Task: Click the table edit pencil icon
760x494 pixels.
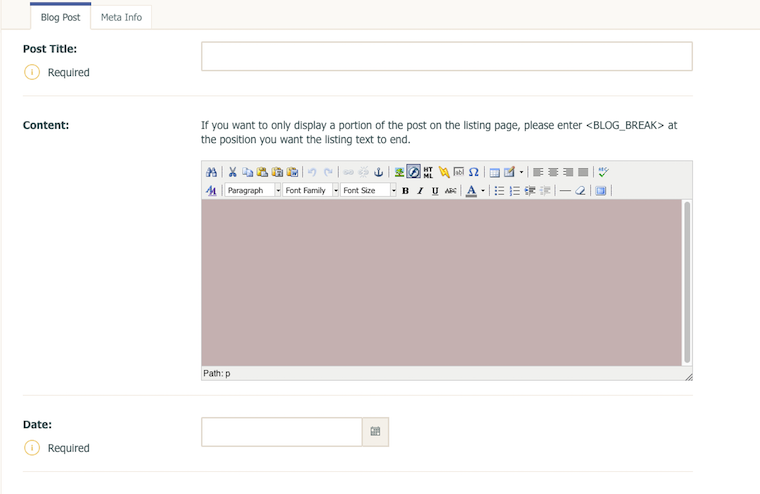Action: point(509,172)
